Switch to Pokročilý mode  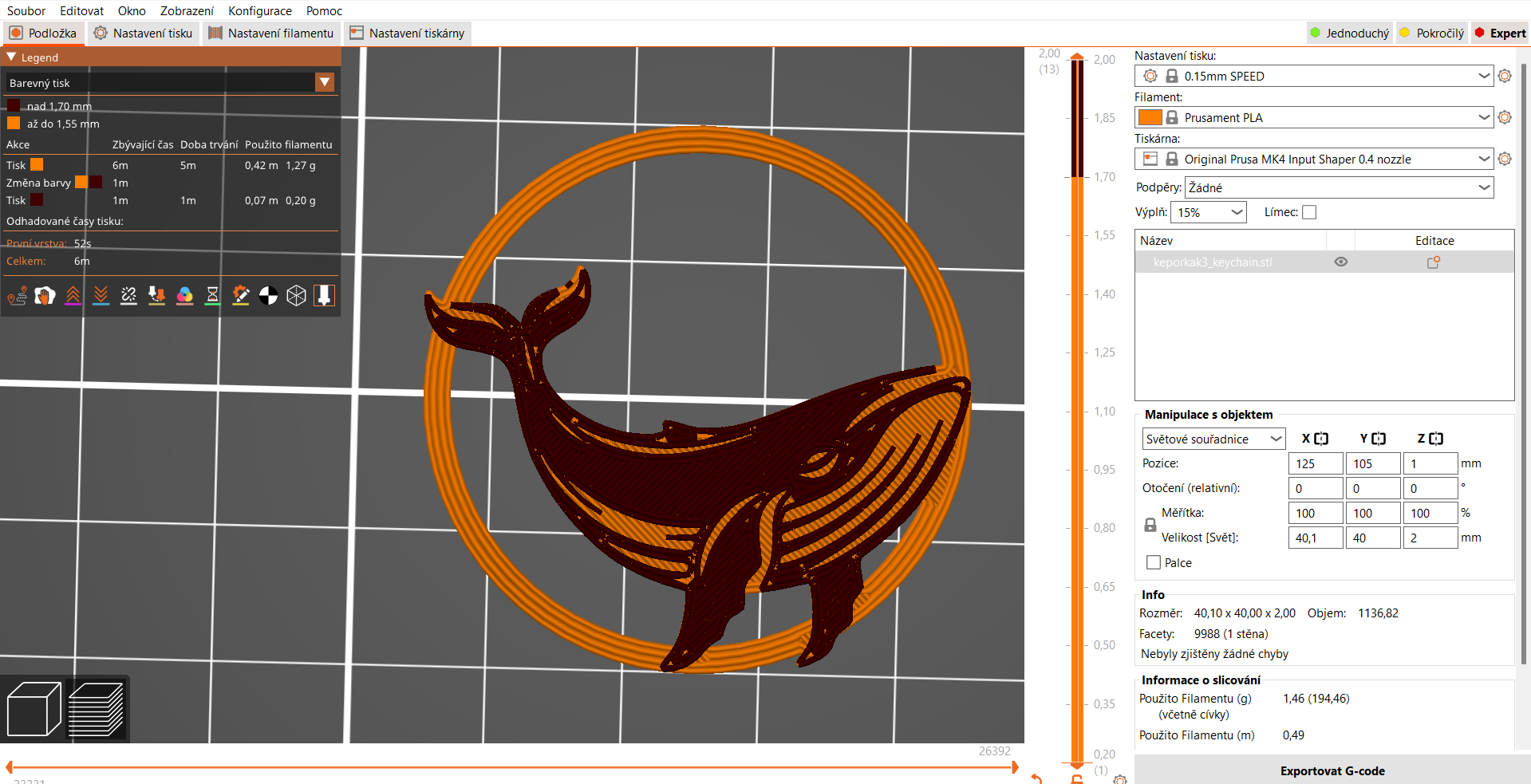tap(1432, 33)
